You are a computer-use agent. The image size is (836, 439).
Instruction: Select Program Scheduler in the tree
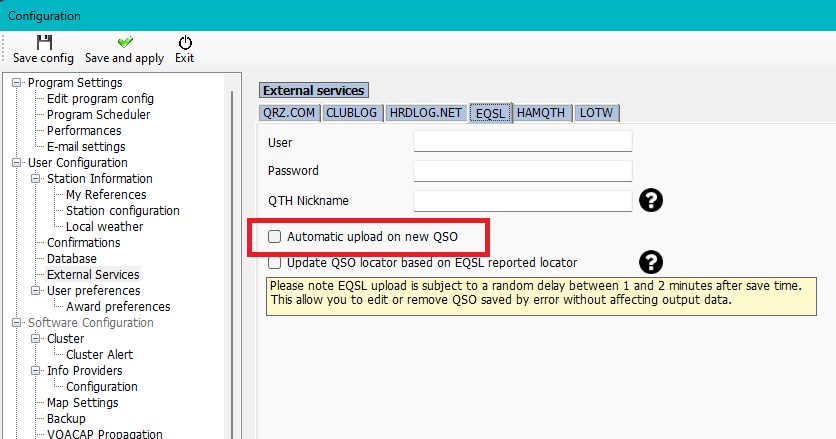click(x=99, y=115)
